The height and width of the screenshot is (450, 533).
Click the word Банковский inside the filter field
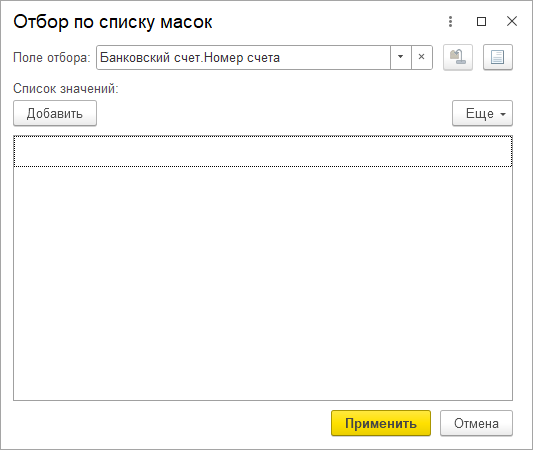click(135, 57)
